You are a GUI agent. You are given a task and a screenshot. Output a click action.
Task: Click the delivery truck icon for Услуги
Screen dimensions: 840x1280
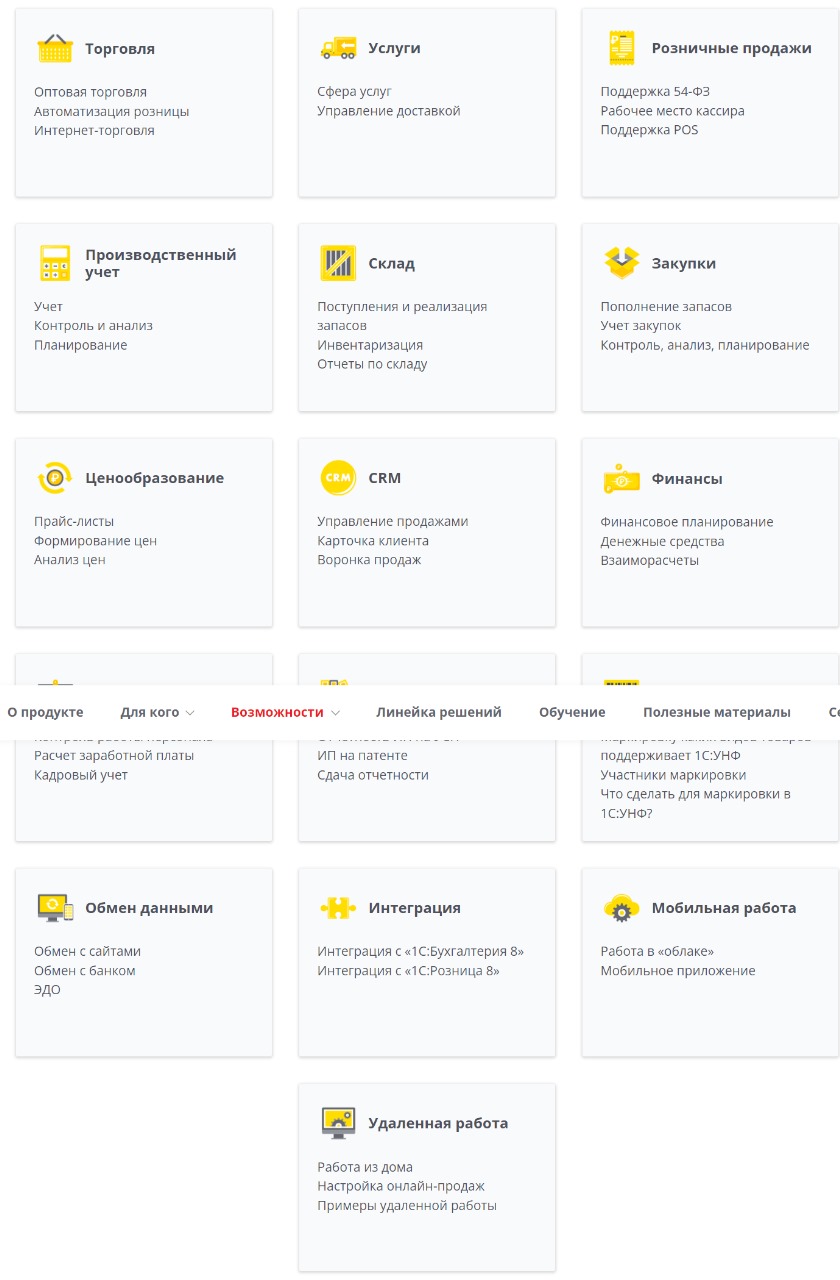coord(338,48)
